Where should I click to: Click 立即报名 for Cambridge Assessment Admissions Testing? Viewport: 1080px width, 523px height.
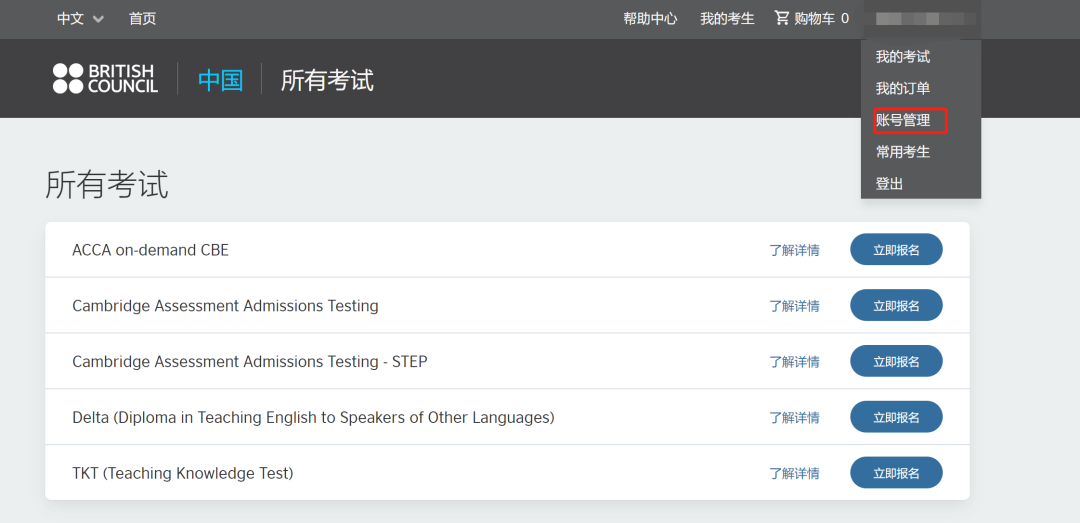point(896,305)
